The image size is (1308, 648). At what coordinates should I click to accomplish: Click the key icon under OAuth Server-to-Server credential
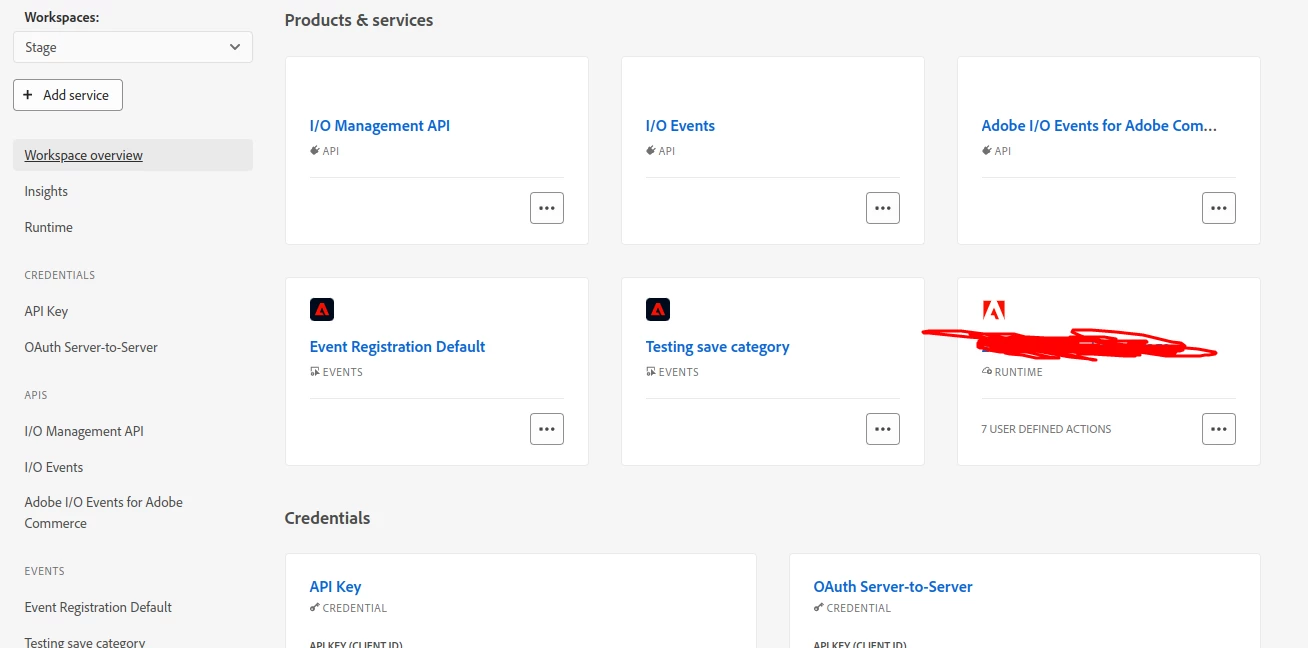point(819,608)
